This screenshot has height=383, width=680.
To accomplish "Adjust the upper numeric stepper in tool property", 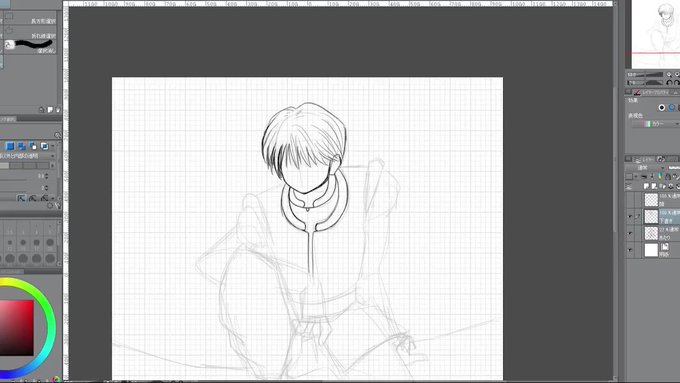I will tap(46, 176).
